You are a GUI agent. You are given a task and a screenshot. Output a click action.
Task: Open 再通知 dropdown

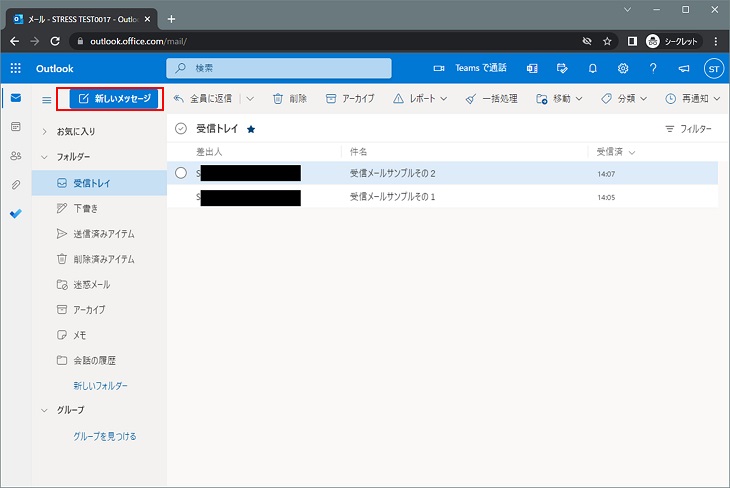[717, 98]
